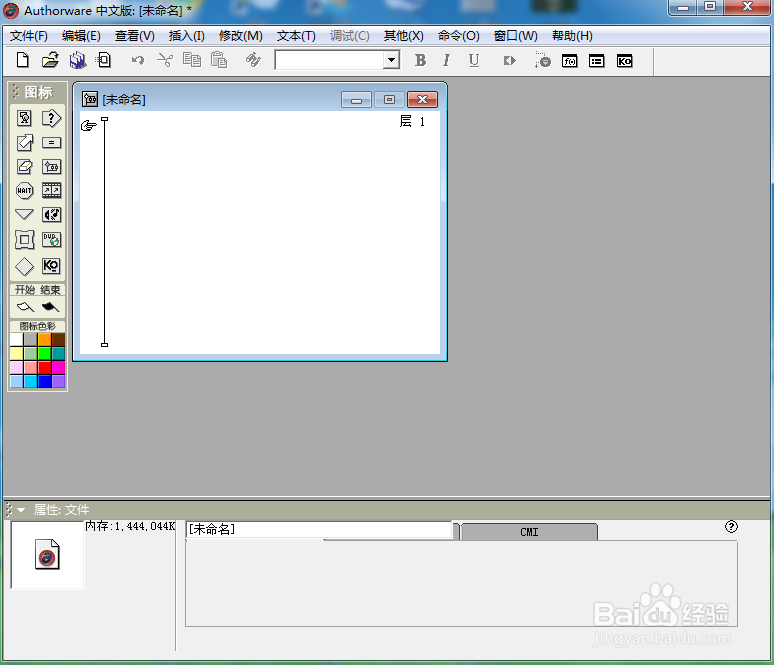This screenshot has width=774, height=665.
Task: Select the Motion icon in palette
Action: [25, 143]
